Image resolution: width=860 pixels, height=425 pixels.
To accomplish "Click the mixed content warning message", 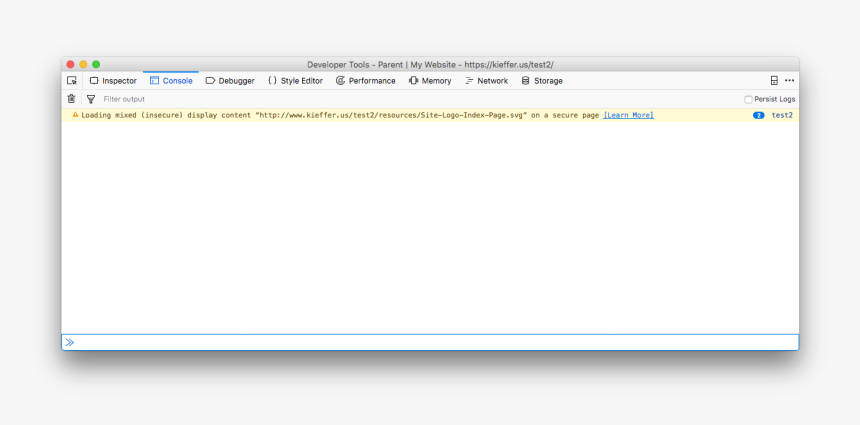I will 340,115.
